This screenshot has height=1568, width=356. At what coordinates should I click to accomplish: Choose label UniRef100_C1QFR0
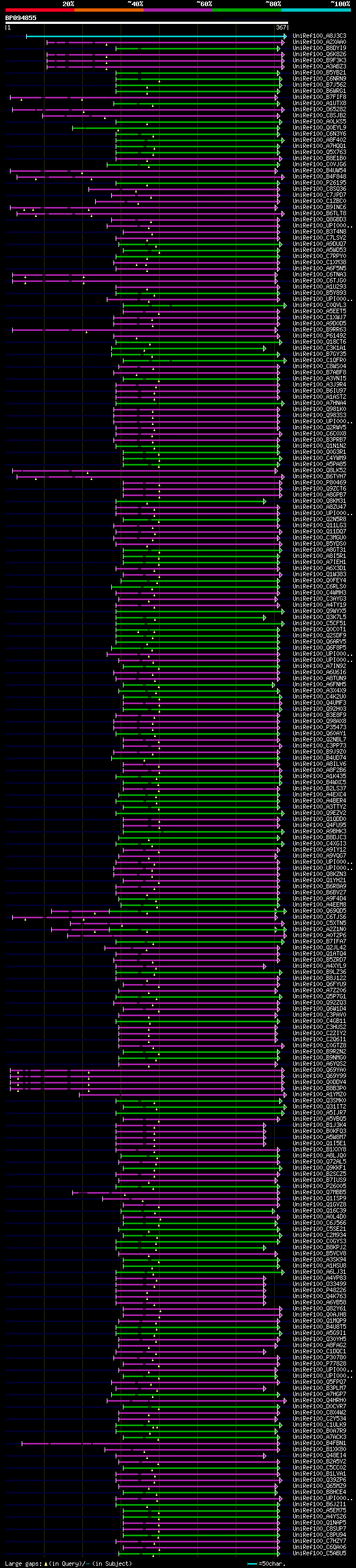click(x=319, y=360)
